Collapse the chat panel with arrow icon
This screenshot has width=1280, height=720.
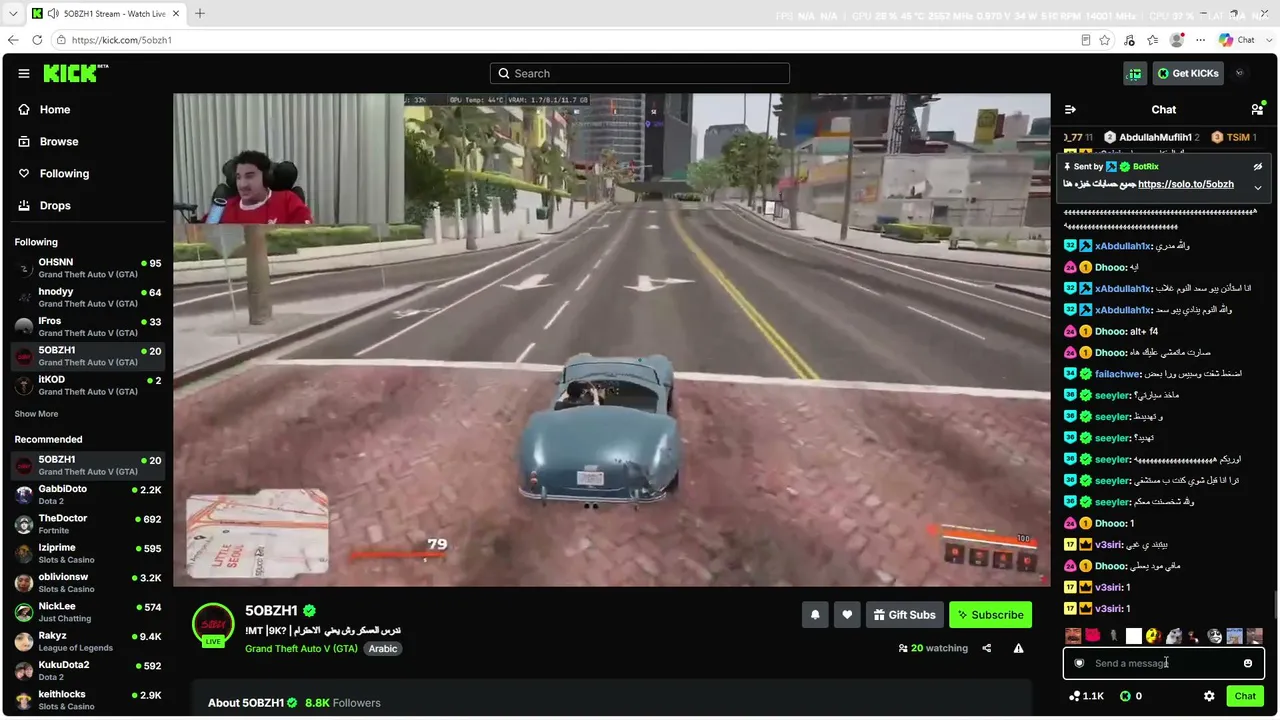[x=1070, y=109]
